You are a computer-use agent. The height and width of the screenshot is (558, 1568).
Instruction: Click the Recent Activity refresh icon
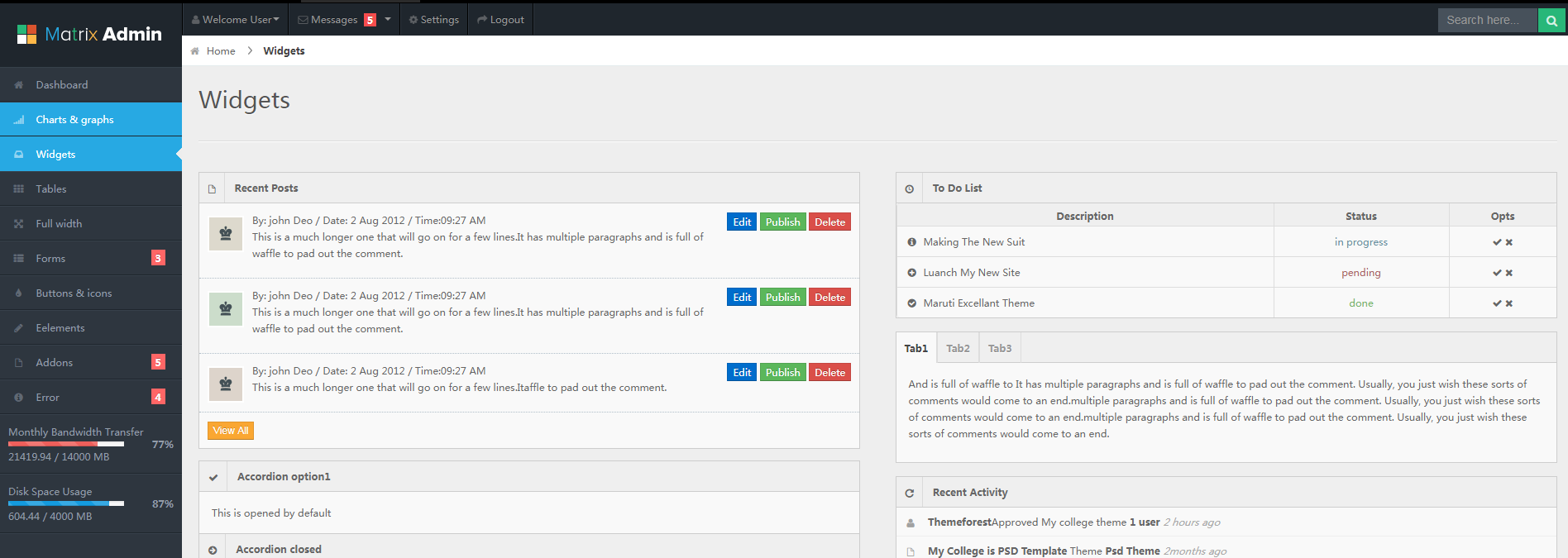(x=909, y=494)
